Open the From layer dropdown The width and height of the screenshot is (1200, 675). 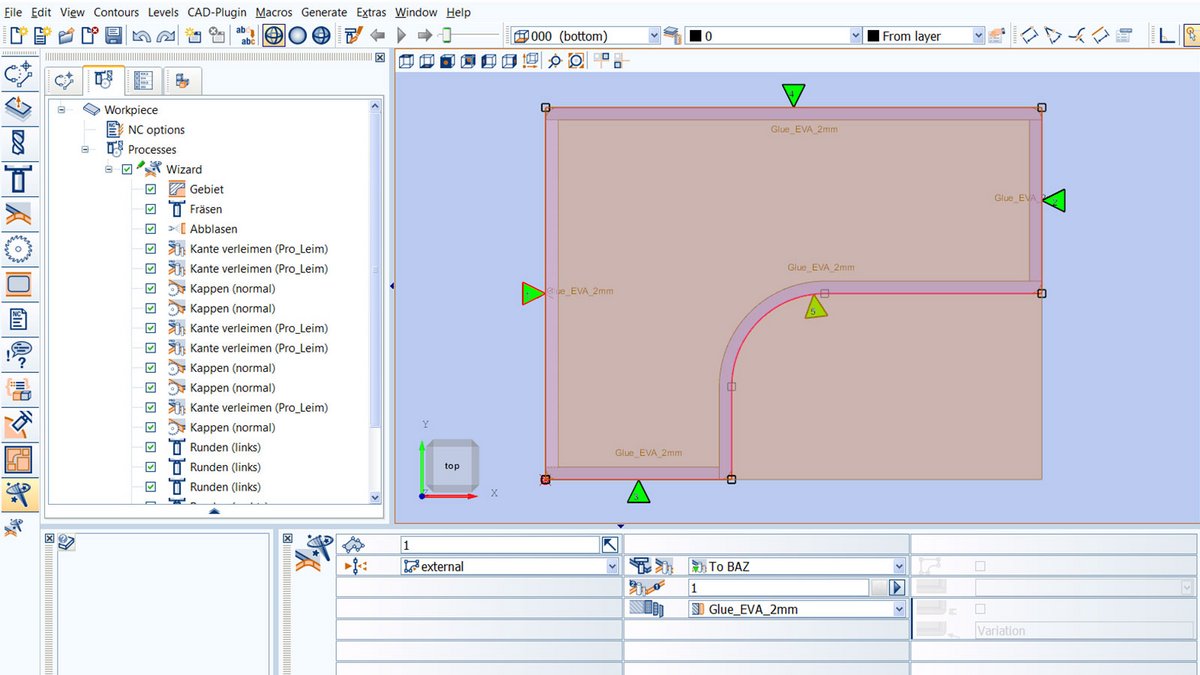(978, 34)
